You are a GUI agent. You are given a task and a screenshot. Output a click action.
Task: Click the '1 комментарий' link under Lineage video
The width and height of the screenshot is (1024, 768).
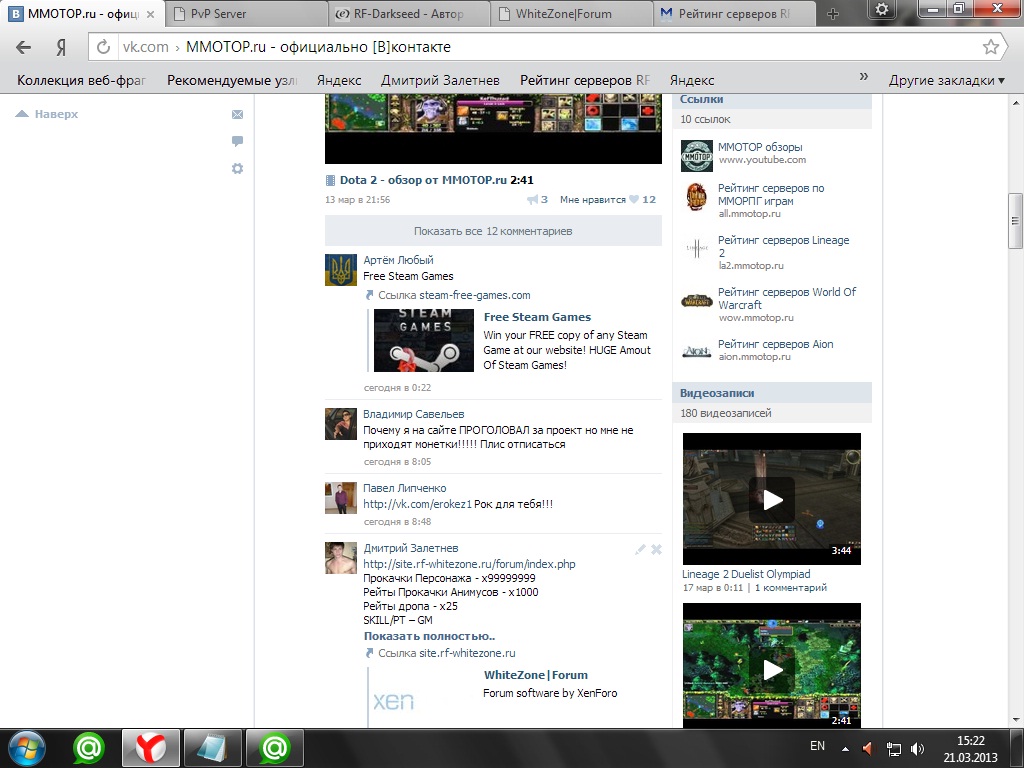pos(790,588)
